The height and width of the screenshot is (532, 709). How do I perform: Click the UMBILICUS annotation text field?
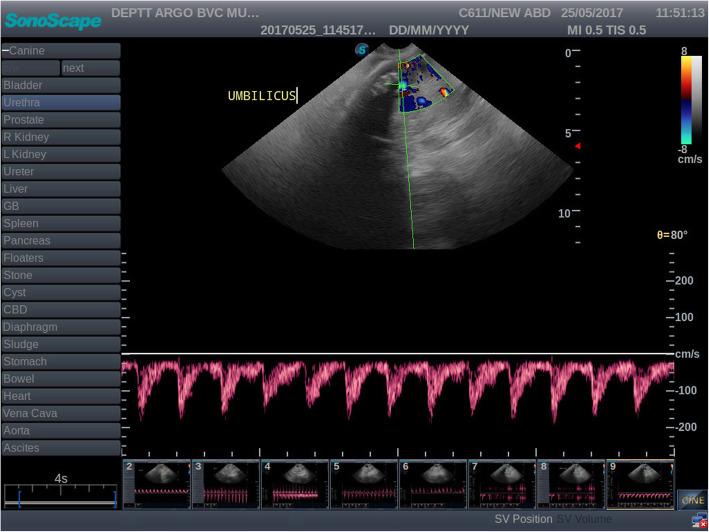[x=262, y=96]
